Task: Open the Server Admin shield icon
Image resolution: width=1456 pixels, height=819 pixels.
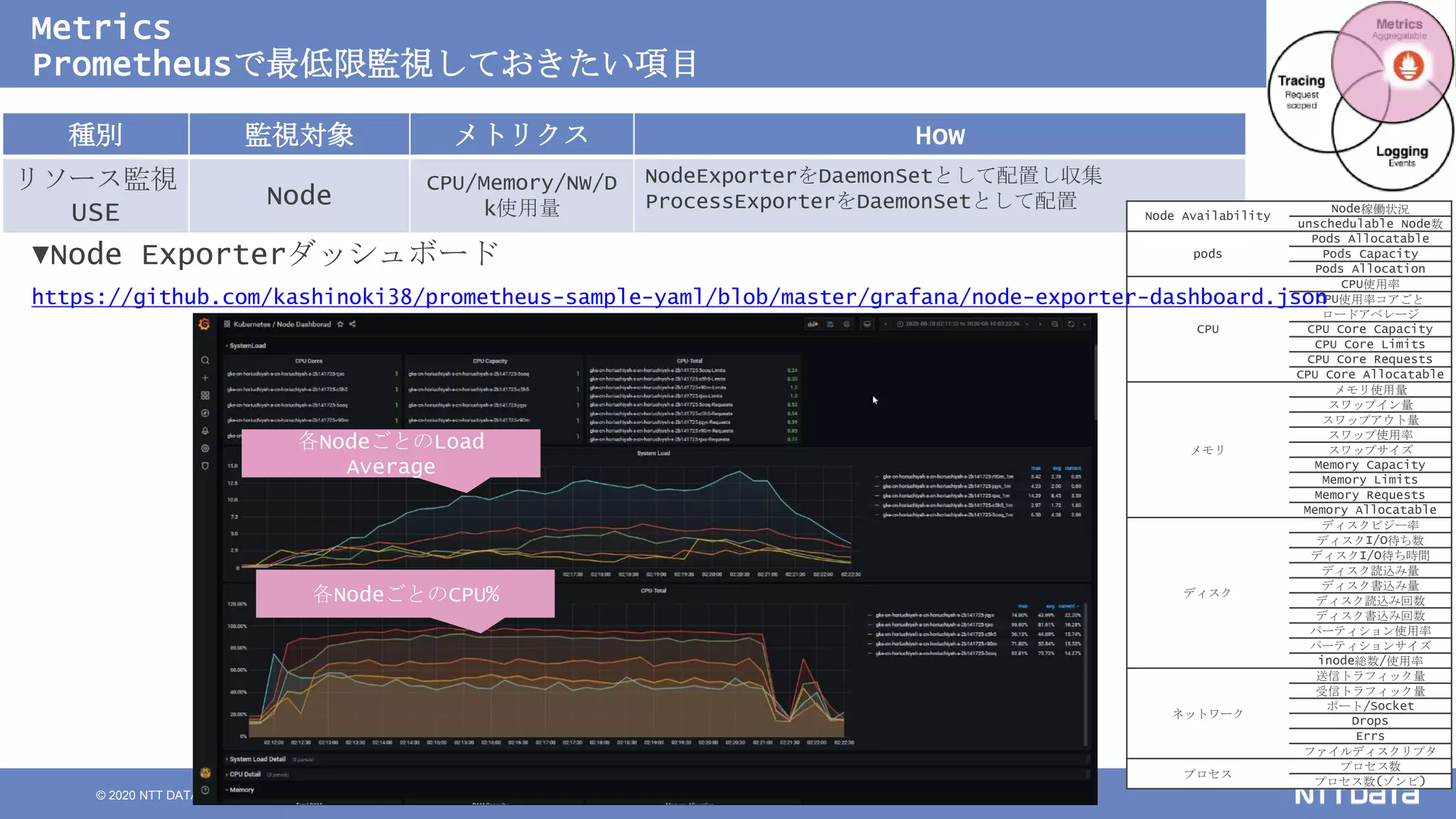Action: coord(205,466)
